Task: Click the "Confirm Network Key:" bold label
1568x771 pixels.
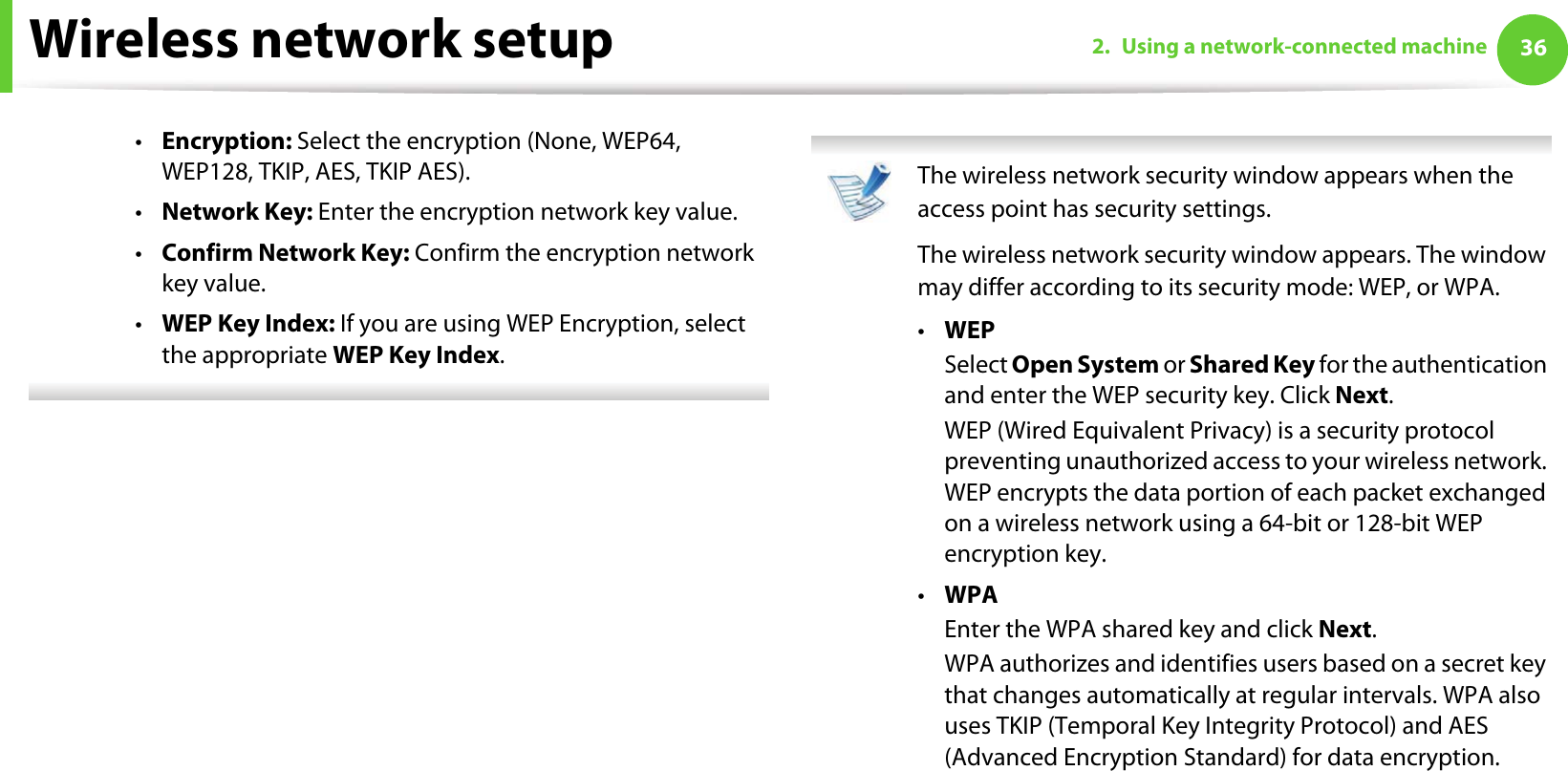Action: (286, 253)
